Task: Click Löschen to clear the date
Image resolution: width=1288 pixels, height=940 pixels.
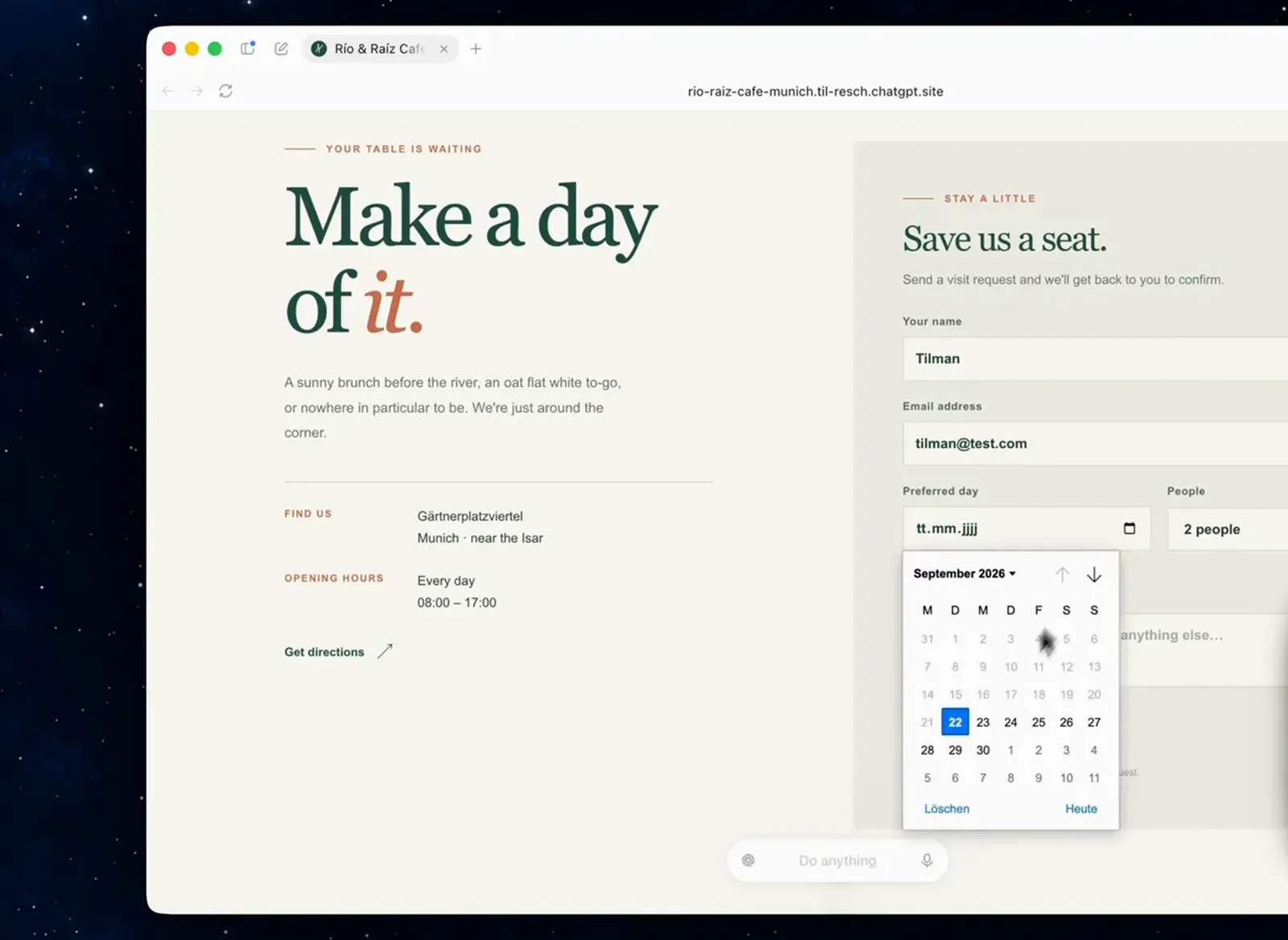Action: [x=947, y=809]
